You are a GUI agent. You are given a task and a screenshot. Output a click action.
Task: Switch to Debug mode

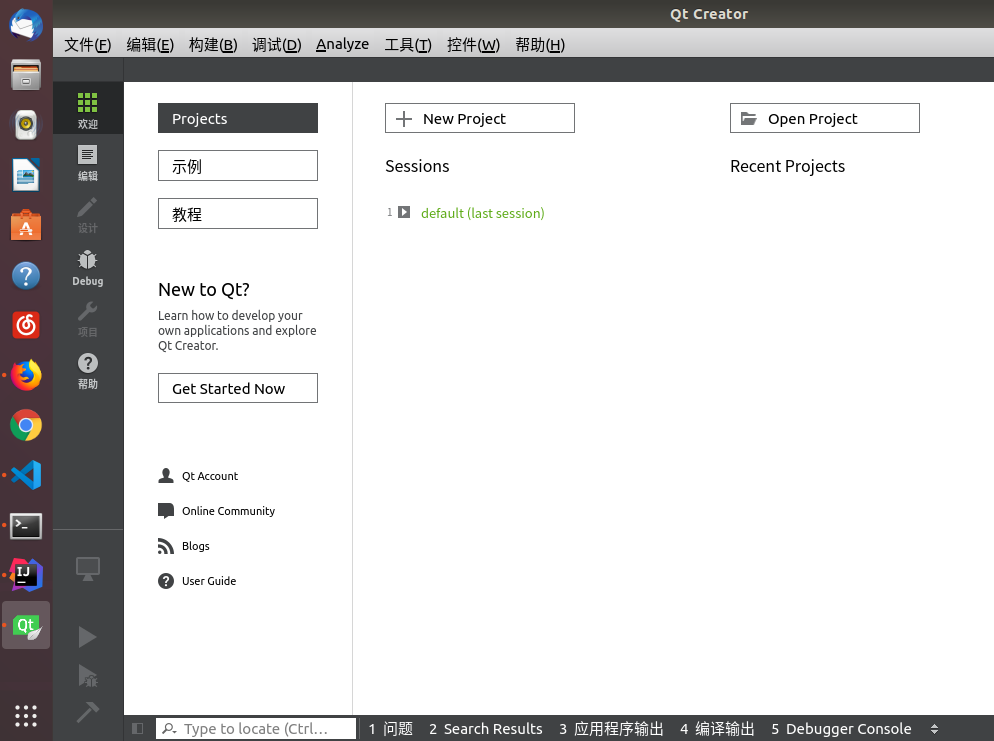(x=88, y=268)
